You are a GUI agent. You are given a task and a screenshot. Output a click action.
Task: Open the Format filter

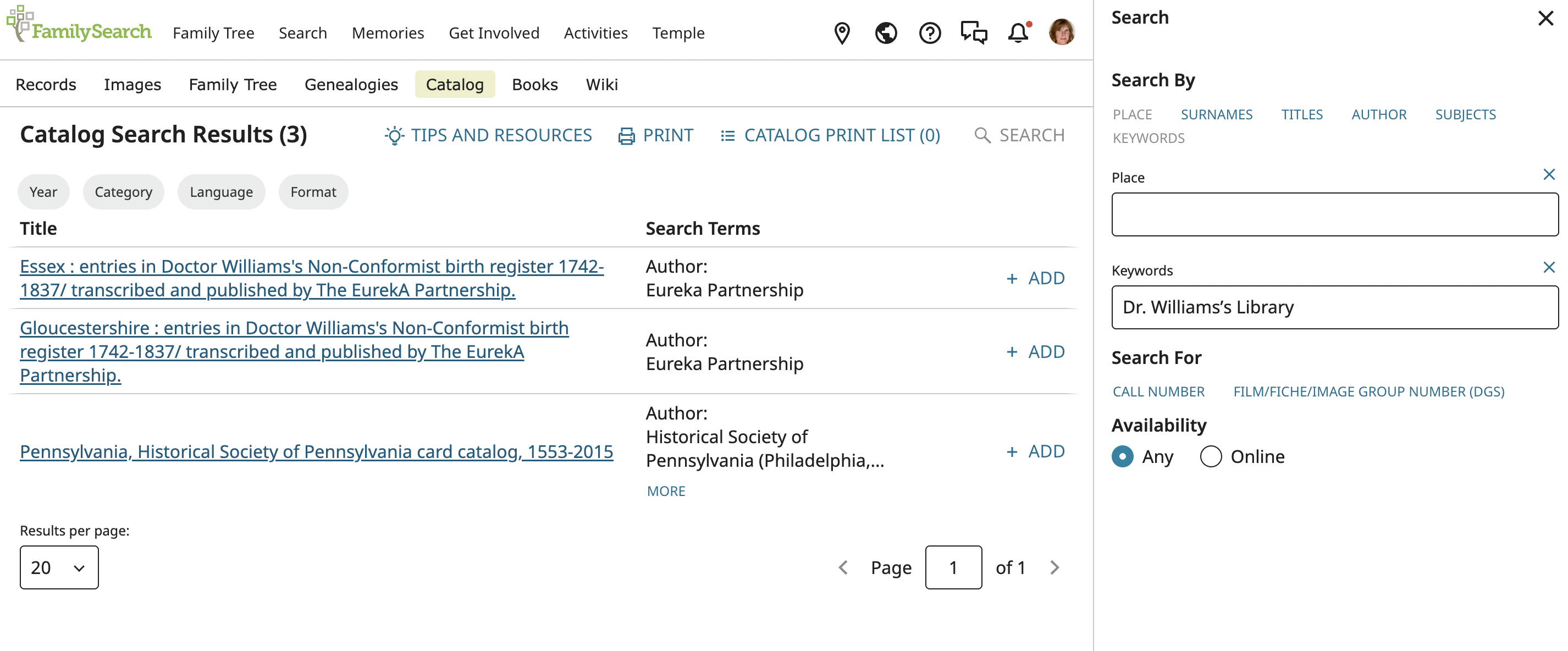pos(313,192)
